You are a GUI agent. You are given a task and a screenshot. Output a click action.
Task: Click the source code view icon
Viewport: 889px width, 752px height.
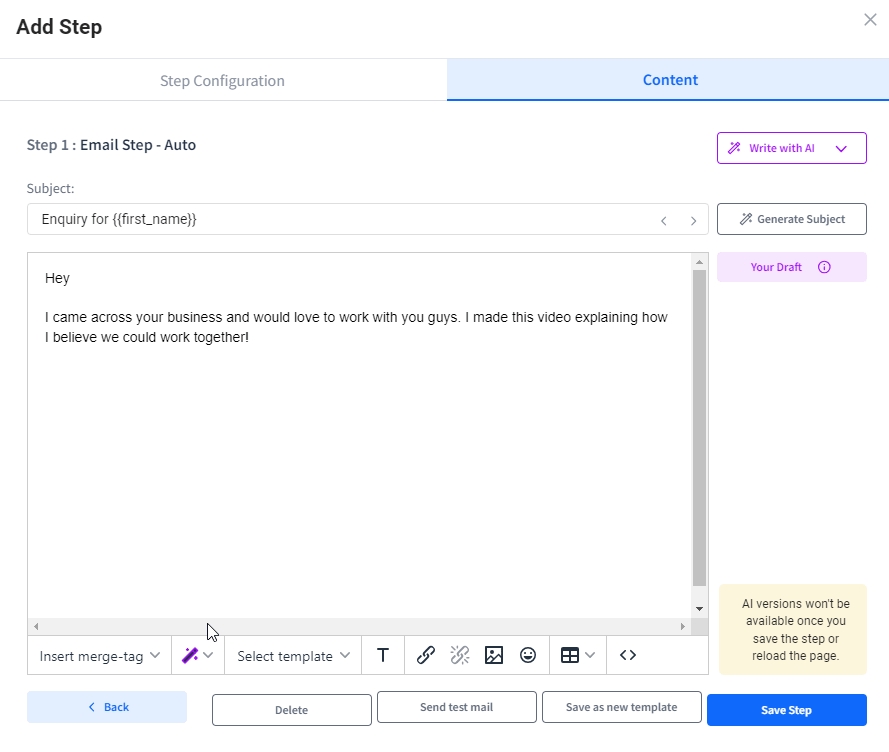click(x=628, y=655)
